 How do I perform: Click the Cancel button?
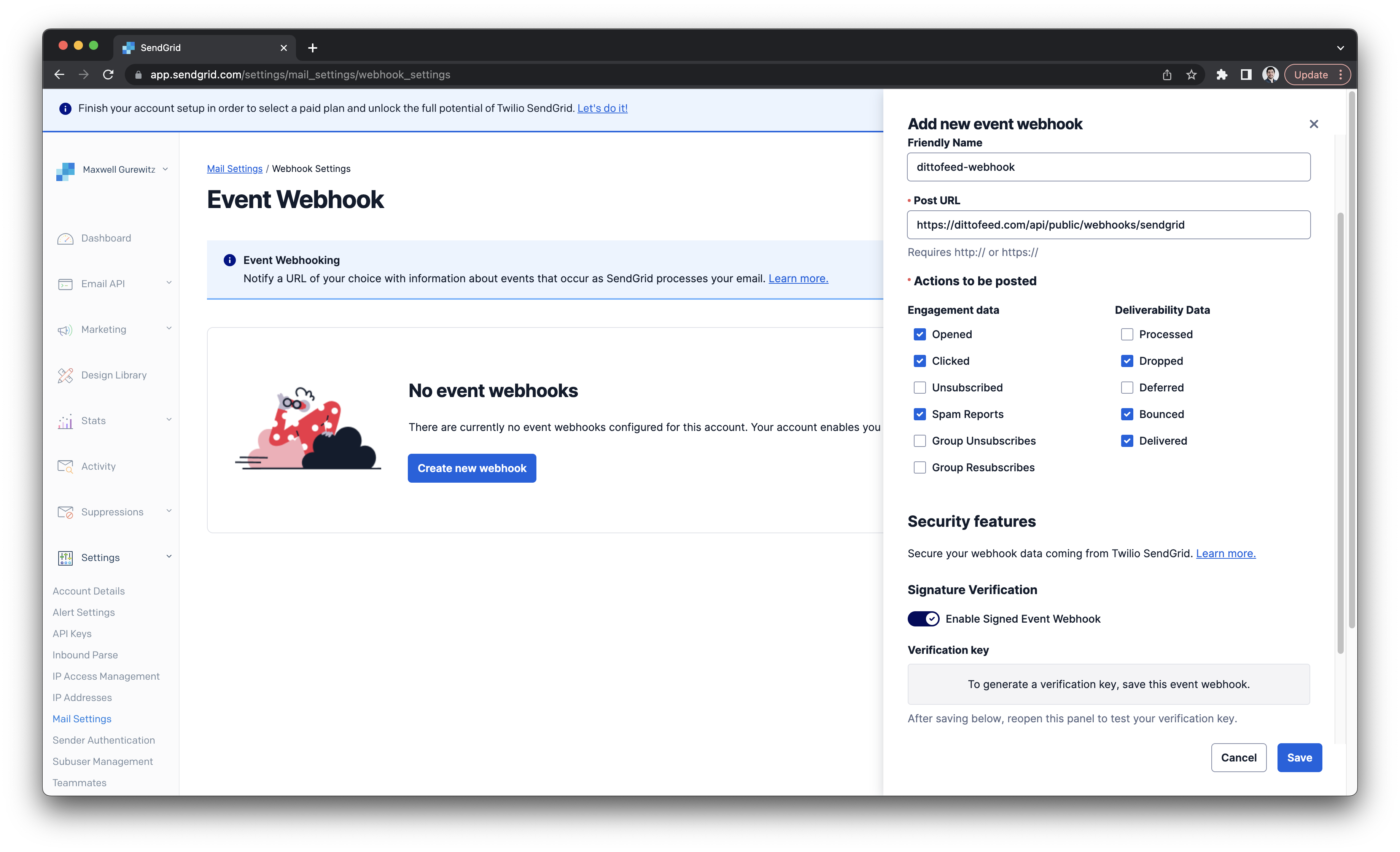[x=1239, y=758]
